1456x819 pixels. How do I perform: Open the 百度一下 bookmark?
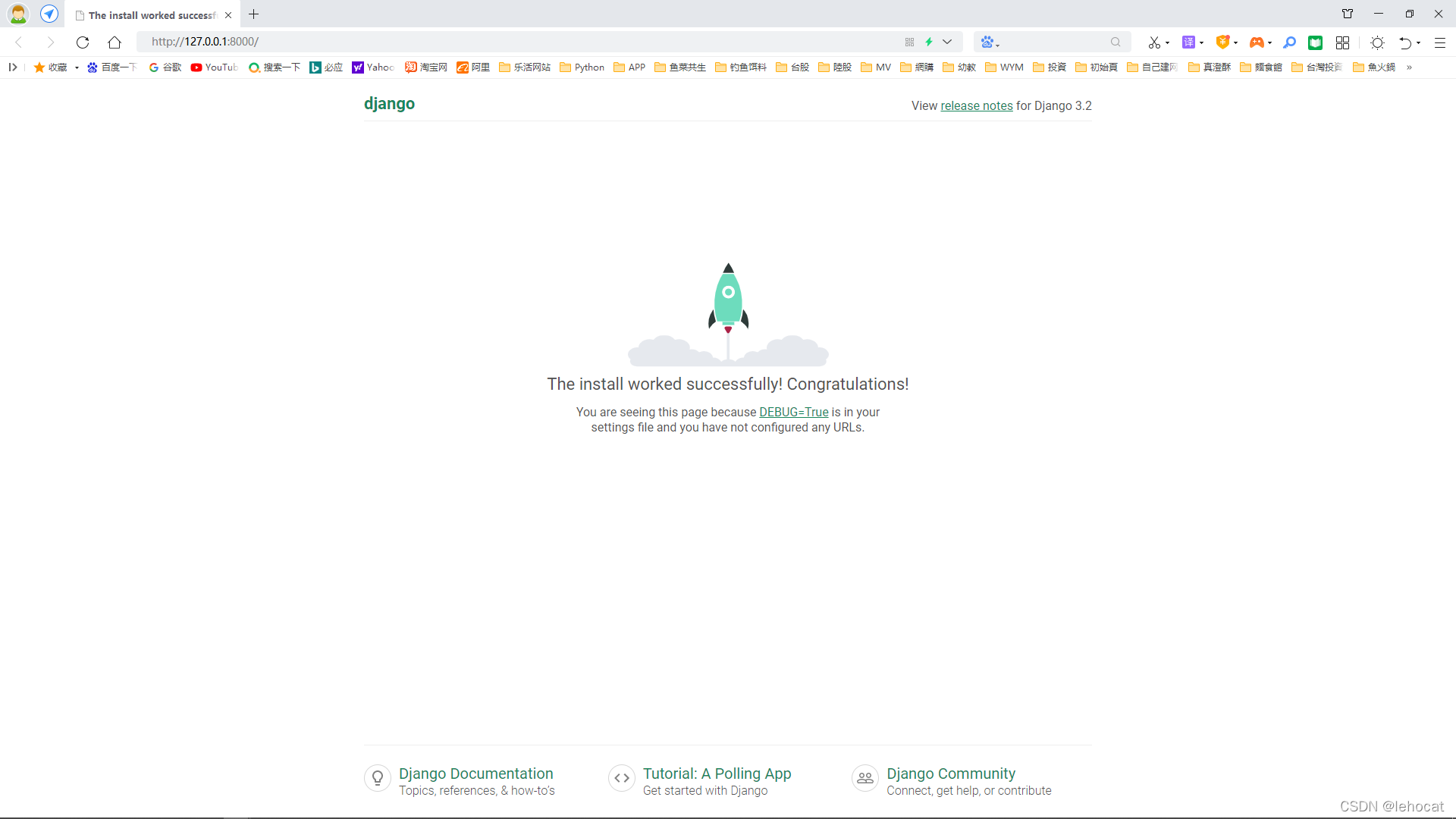(111, 67)
